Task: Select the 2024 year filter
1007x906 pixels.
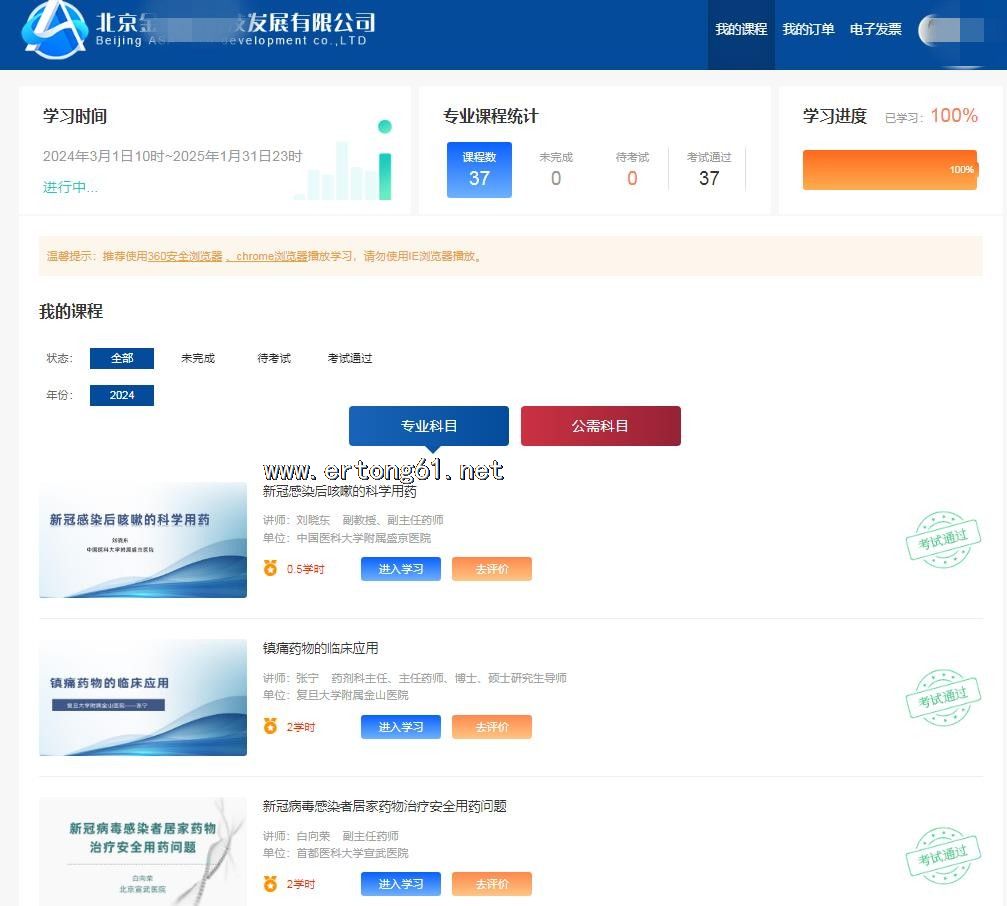Action: pos(122,395)
